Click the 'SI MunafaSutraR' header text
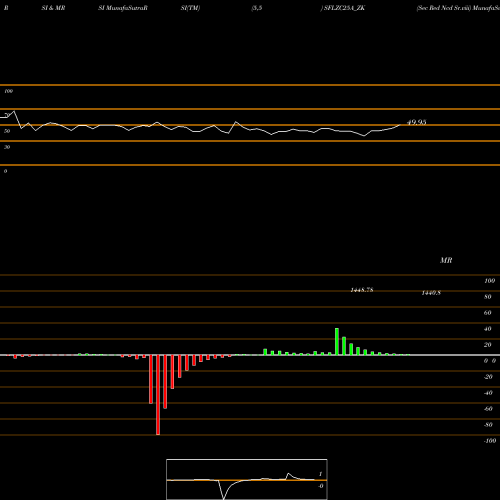Image resolution: width=500 pixels, height=500 pixels. pos(123,8)
